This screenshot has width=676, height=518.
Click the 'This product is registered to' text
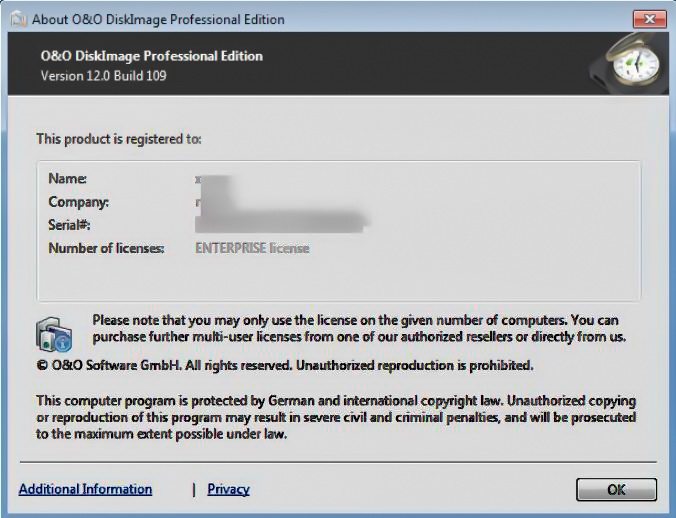tap(119, 139)
